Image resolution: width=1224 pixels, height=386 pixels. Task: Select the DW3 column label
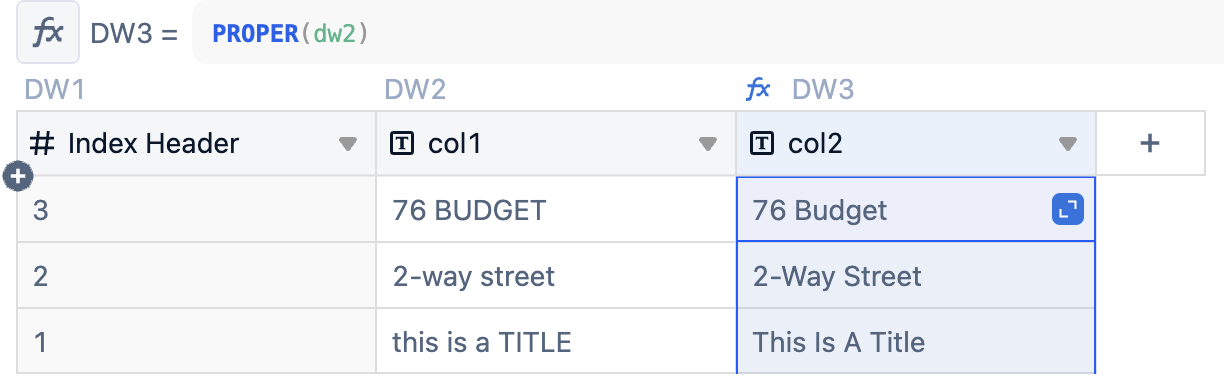click(x=823, y=90)
